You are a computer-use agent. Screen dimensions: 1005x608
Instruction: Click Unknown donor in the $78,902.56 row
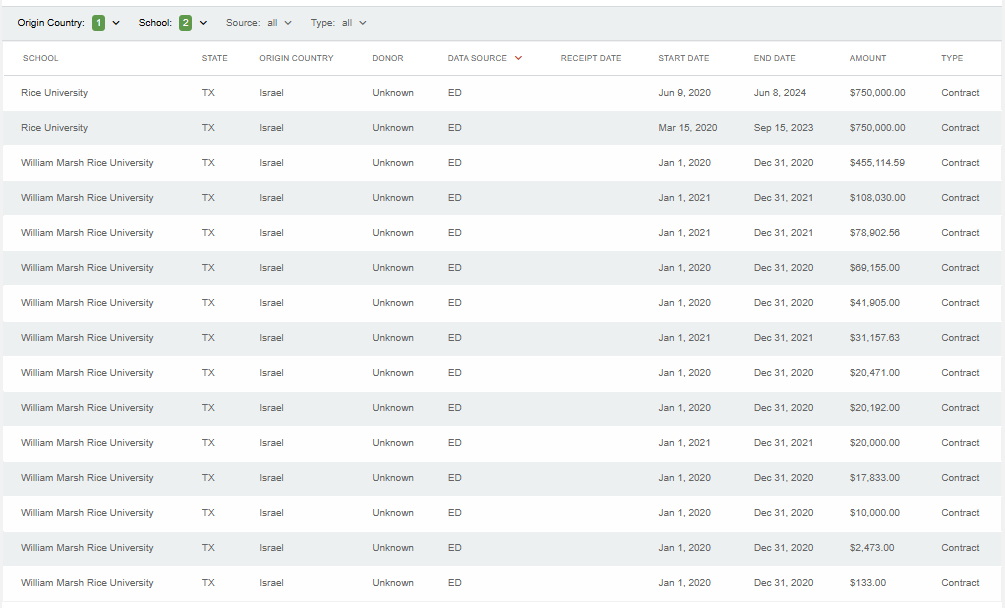[x=393, y=233]
